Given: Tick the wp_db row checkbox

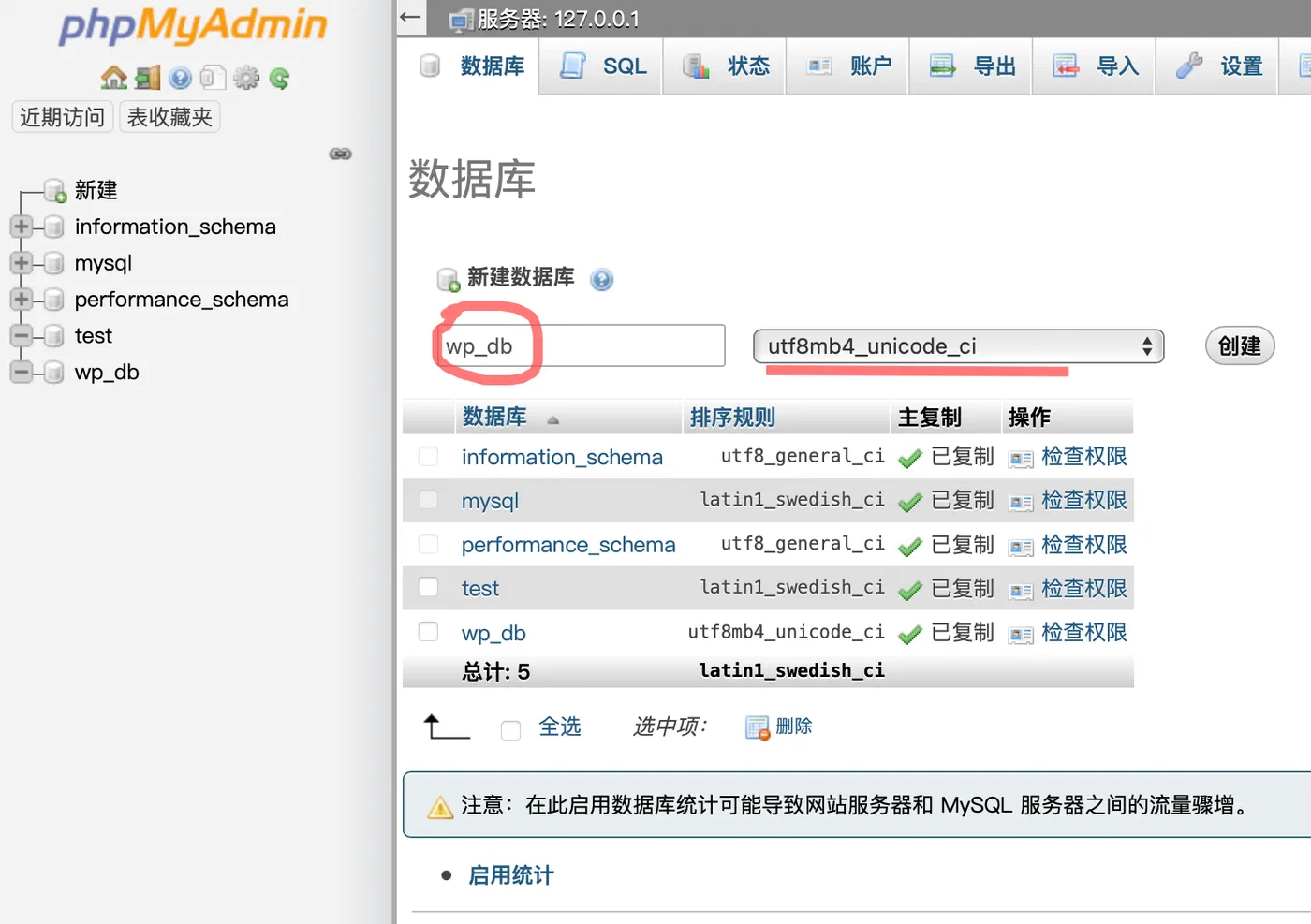Looking at the screenshot, I should (428, 632).
